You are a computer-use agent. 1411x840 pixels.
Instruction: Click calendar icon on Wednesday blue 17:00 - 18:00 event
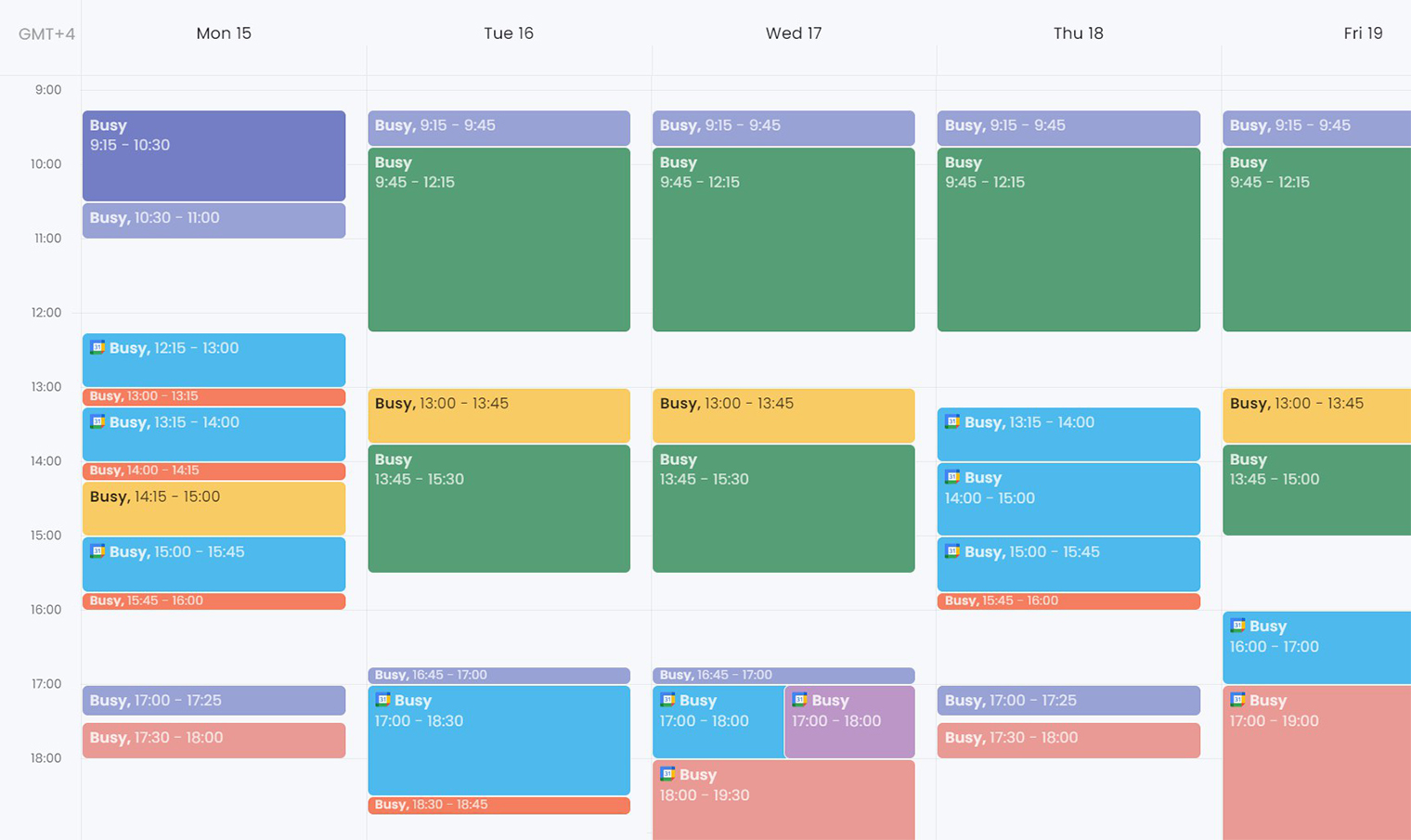[667, 700]
